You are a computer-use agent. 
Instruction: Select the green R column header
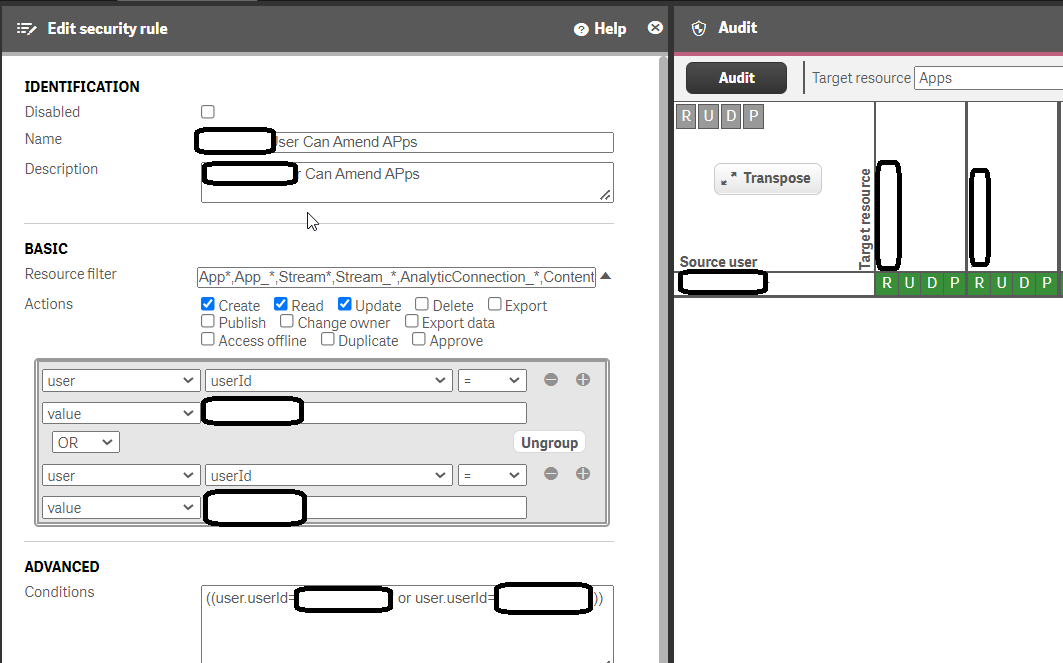(886, 283)
